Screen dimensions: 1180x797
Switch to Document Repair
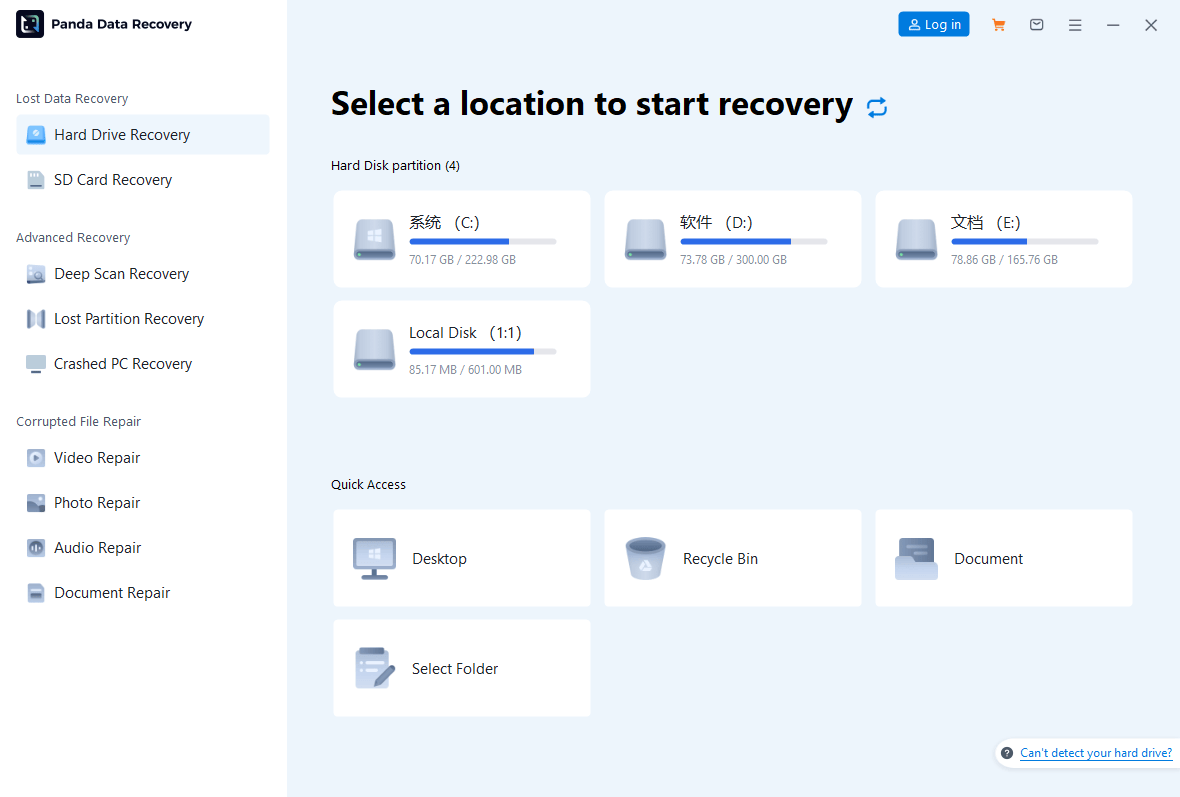(x=143, y=593)
